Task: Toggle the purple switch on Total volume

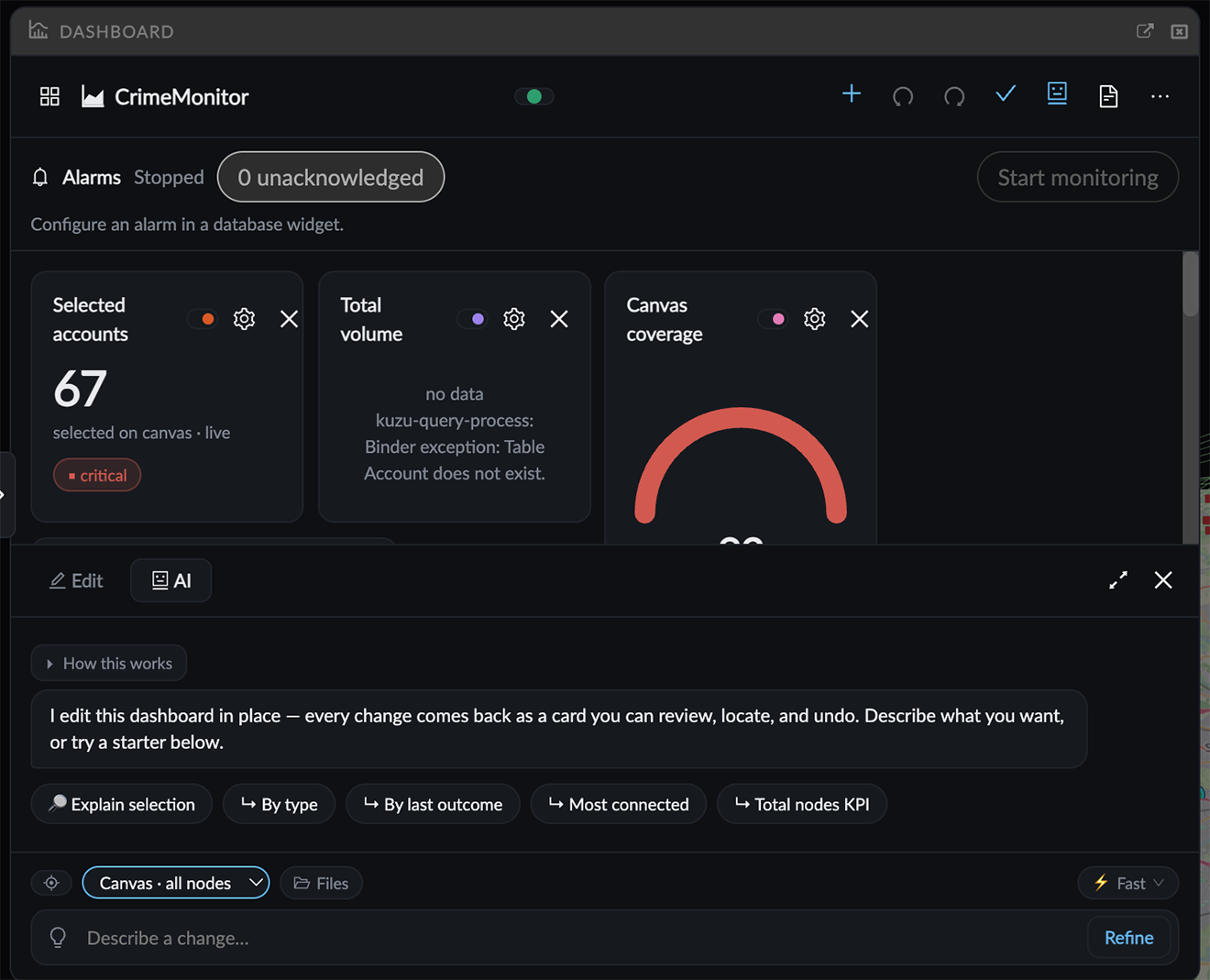Action: click(x=473, y=319)
